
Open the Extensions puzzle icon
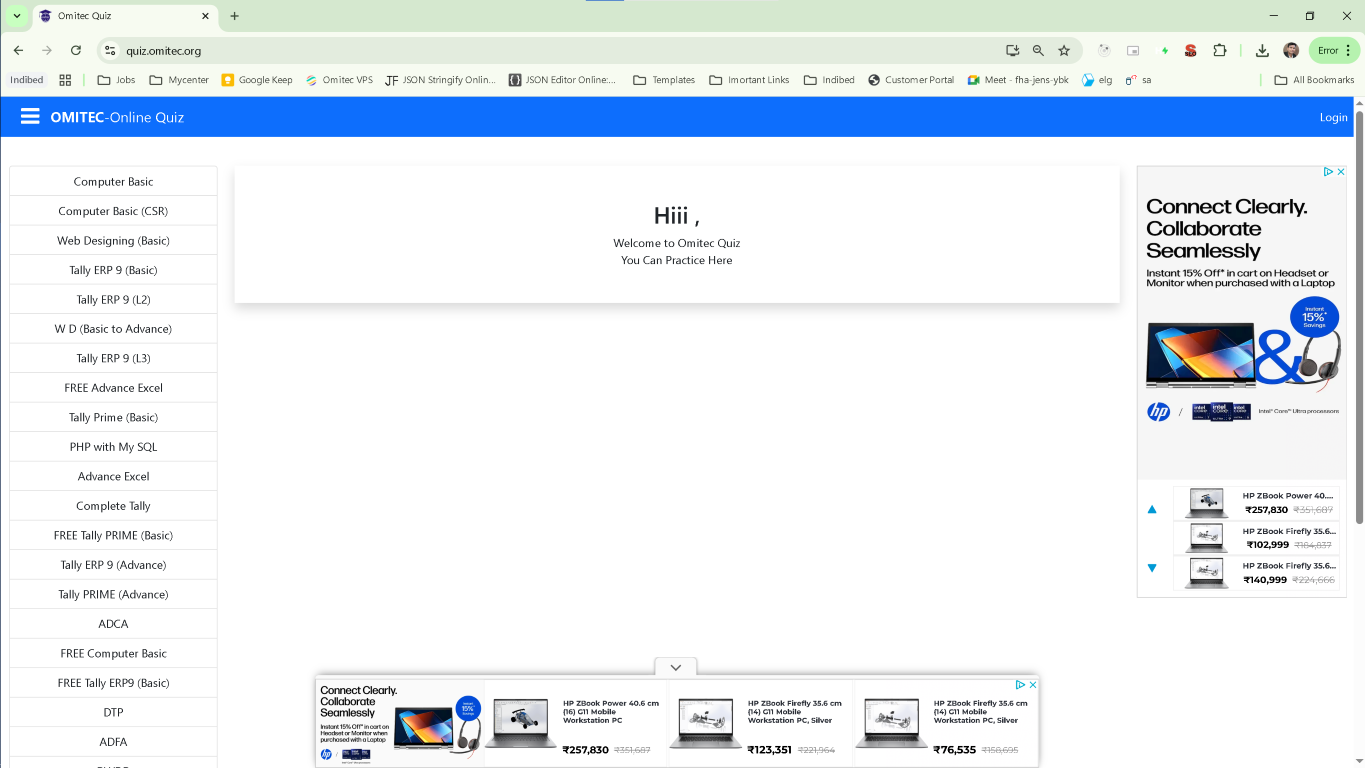[1219, 50]
